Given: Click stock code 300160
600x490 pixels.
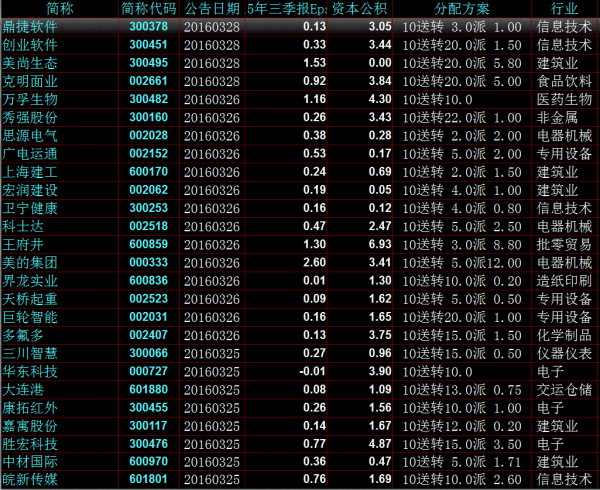Looking at the screenshot, I should 148,117.
